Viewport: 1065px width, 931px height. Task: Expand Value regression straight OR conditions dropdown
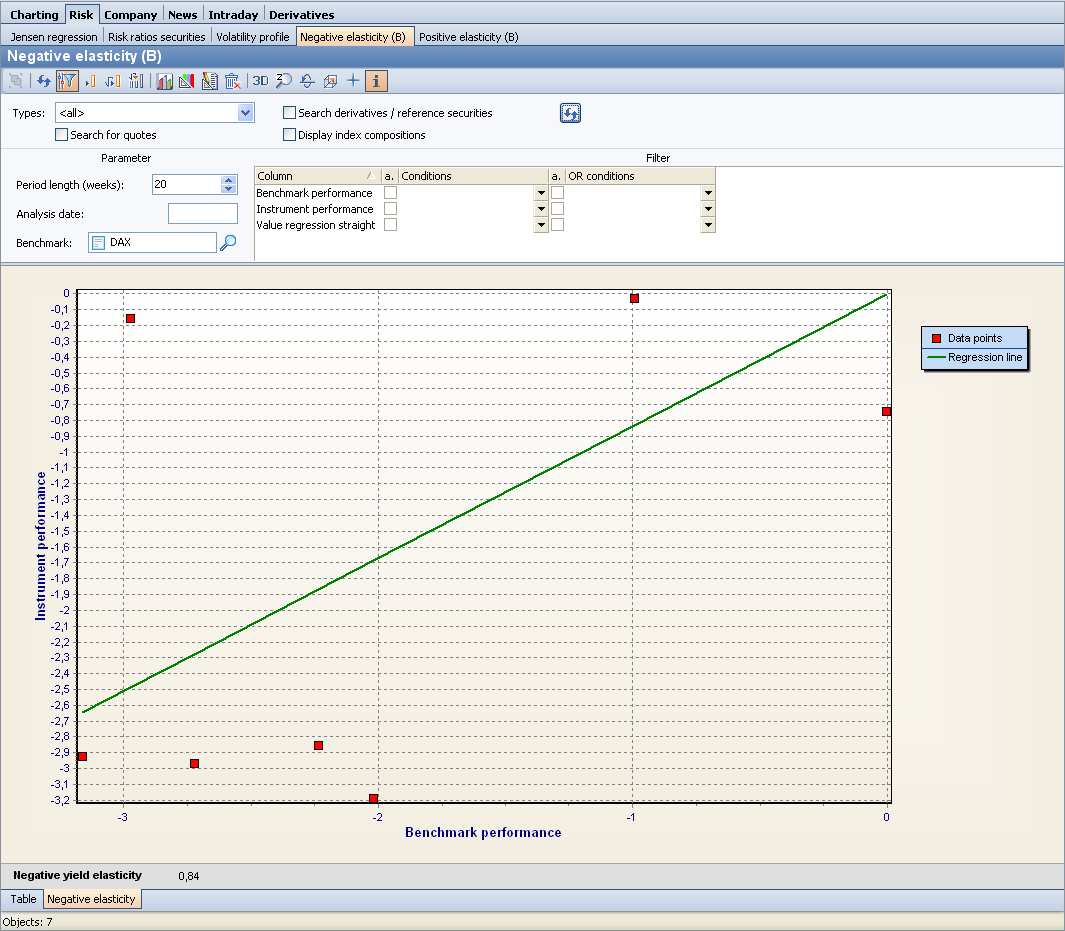pyautogui.click(x=708, y=225)
